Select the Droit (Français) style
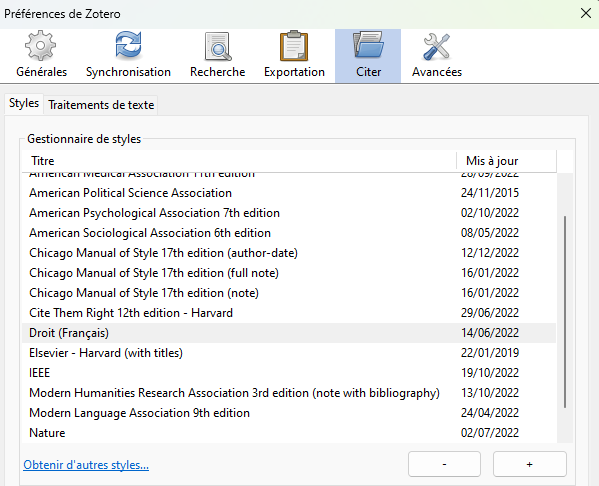599x486 pixels. pos(289,333)
